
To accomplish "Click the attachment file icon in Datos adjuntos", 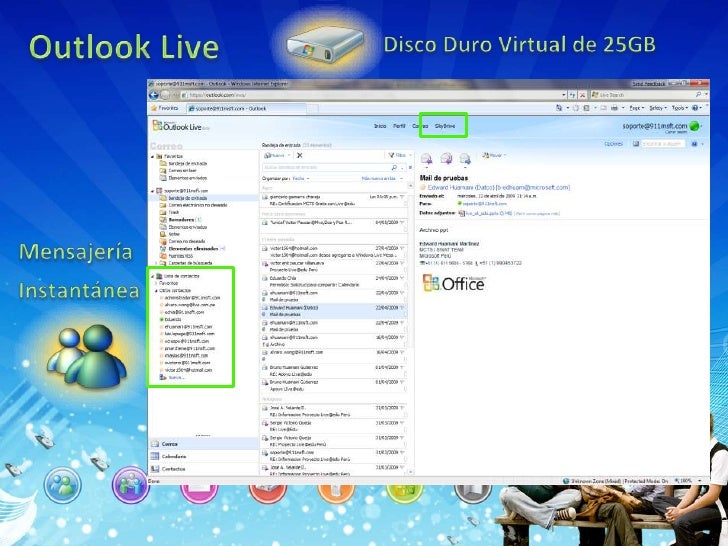I will [462, 213].
